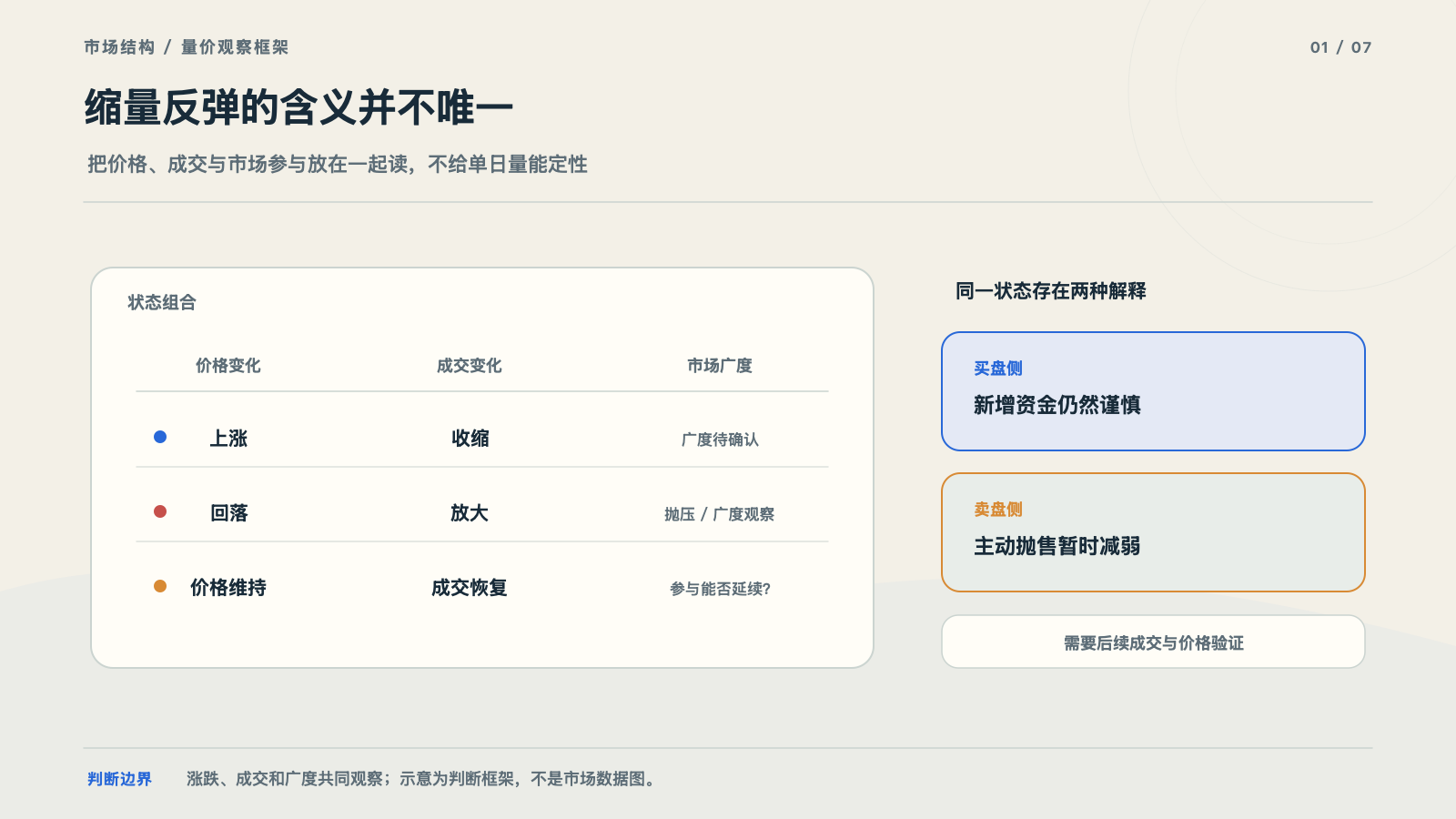Click the 广度待确认 cell

(x=720, y=440)
